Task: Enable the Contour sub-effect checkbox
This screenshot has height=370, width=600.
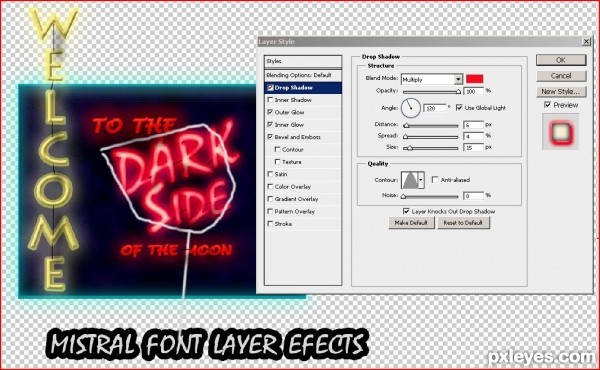Action: coord(277,149)
